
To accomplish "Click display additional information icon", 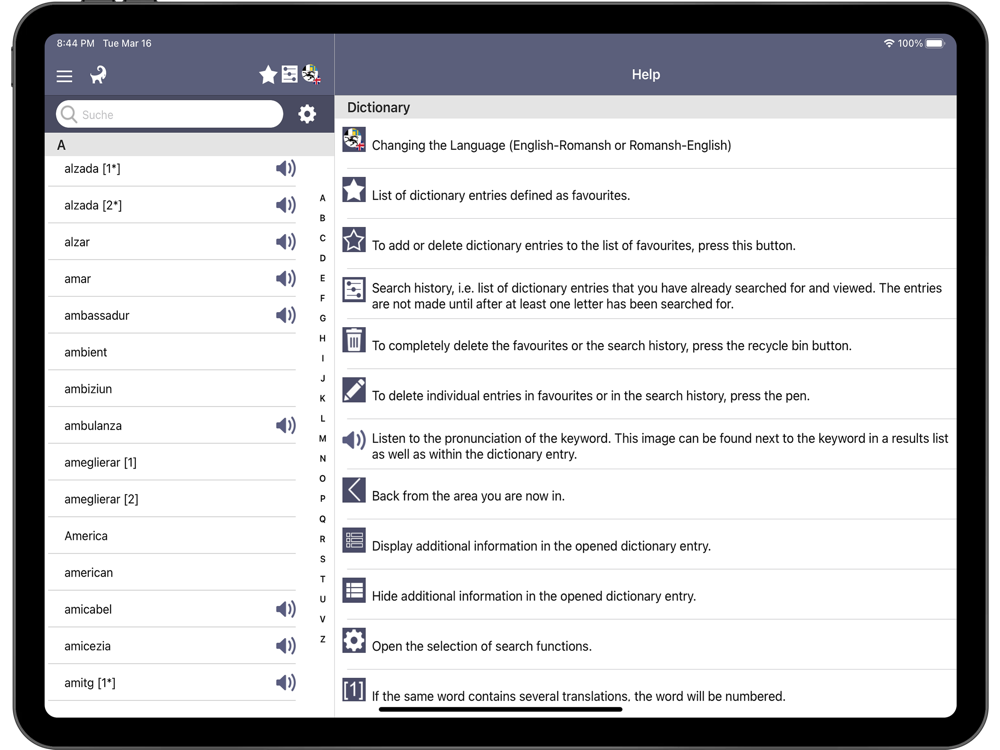I will click(354, 540).
